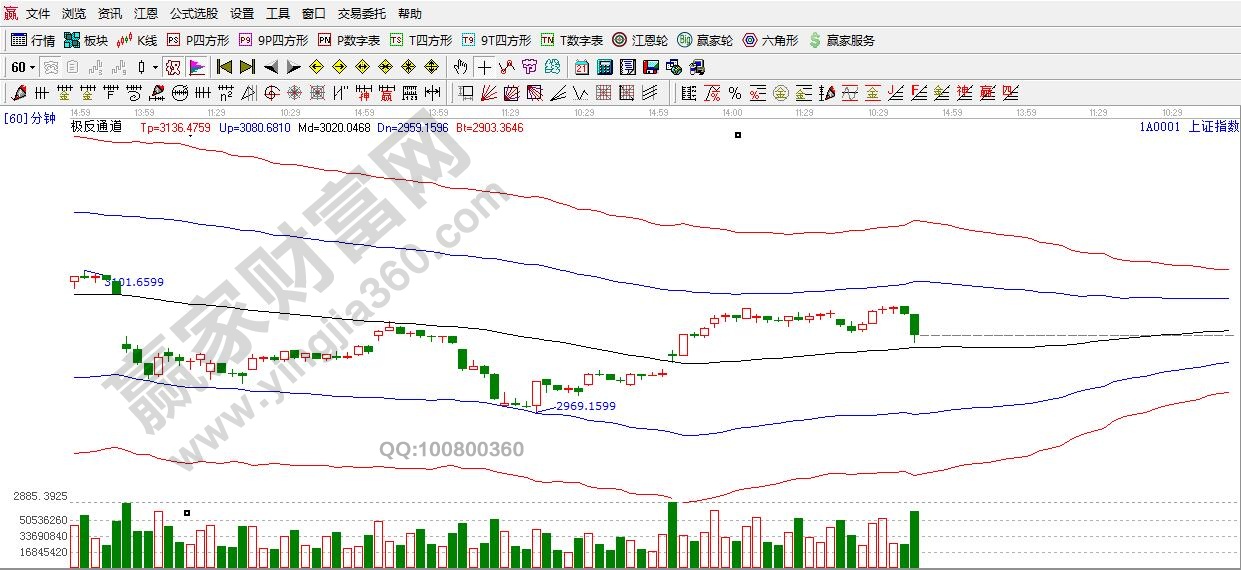Image resolution: width=1241 pixels, height=570 pixels.
Task: Open the 公式选股 menu
Action: point(193,14)
